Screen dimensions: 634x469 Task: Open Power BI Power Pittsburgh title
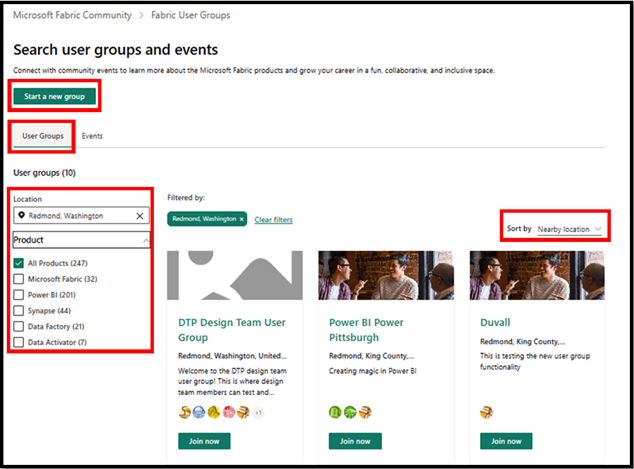click(x=366, y=330)
